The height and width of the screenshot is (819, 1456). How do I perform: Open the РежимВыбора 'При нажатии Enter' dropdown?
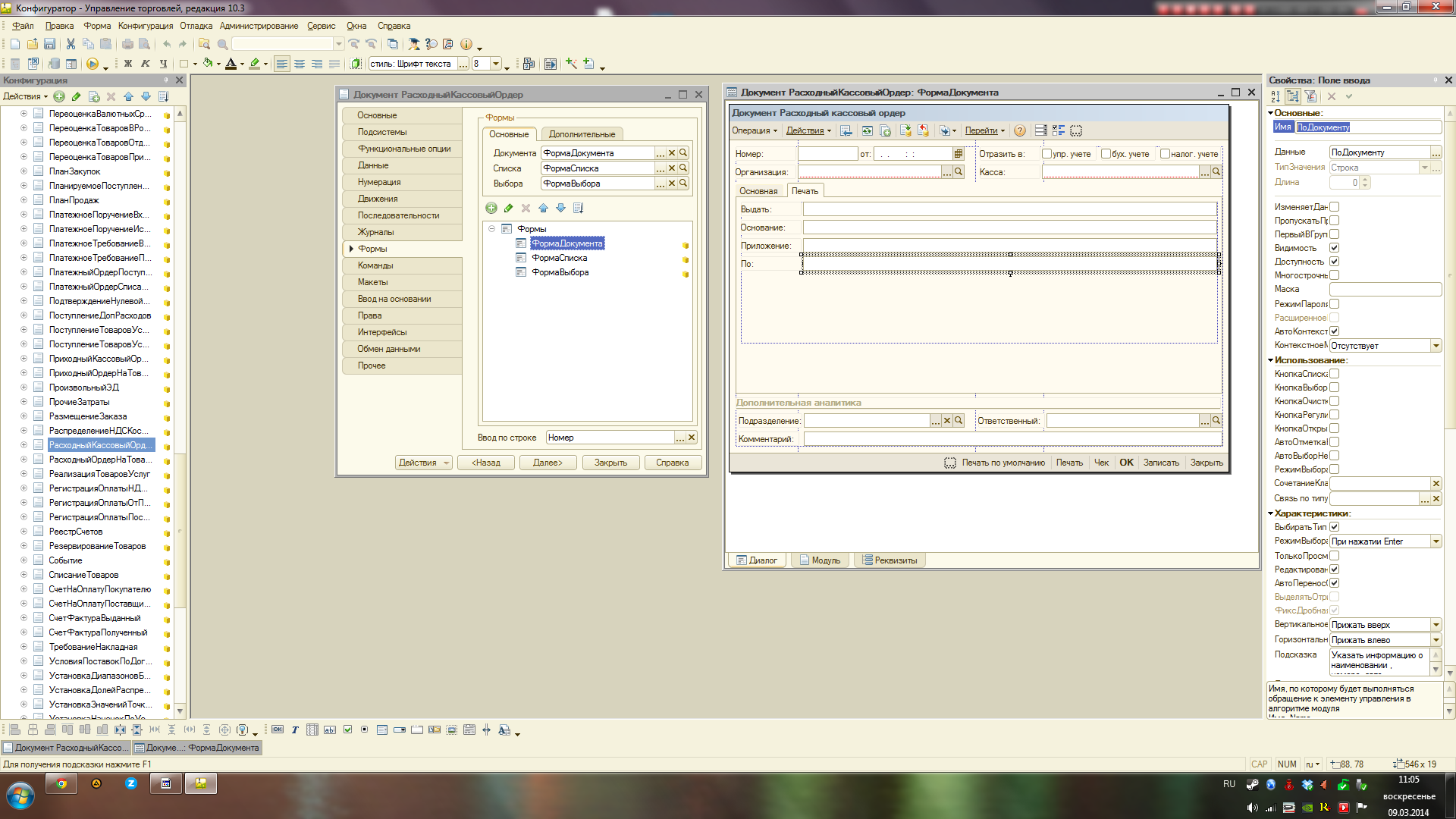[1436, 541]
